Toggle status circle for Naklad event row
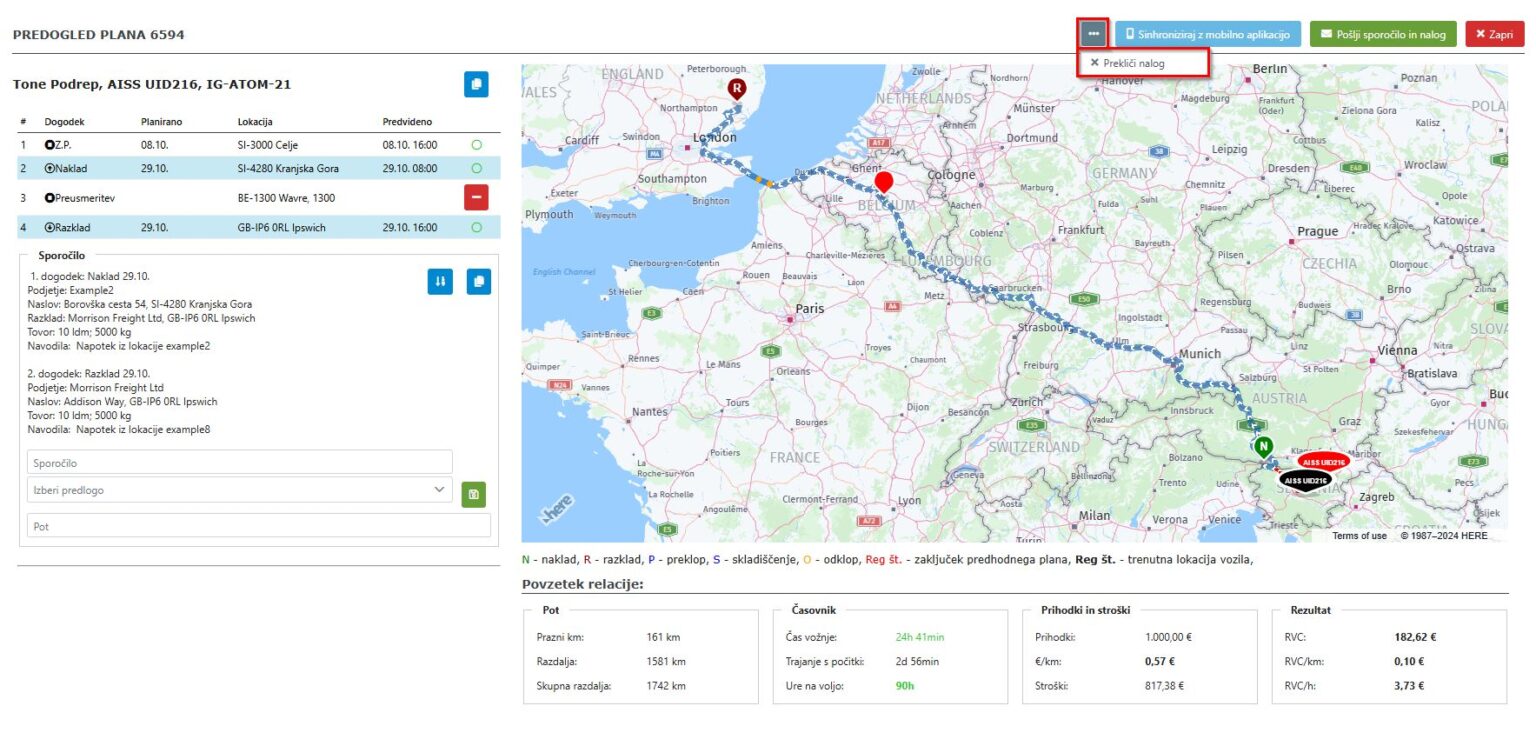This screenshot has height=746, width=1536. point(476,168)
